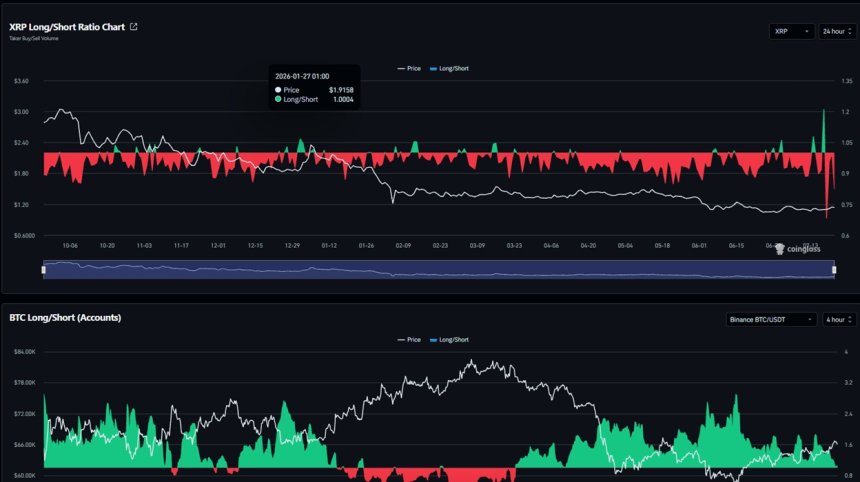Click the $0.6000 price axis label
Image resolution: width=860 pixels, height=482 pixels.
[x=24, y=235]
